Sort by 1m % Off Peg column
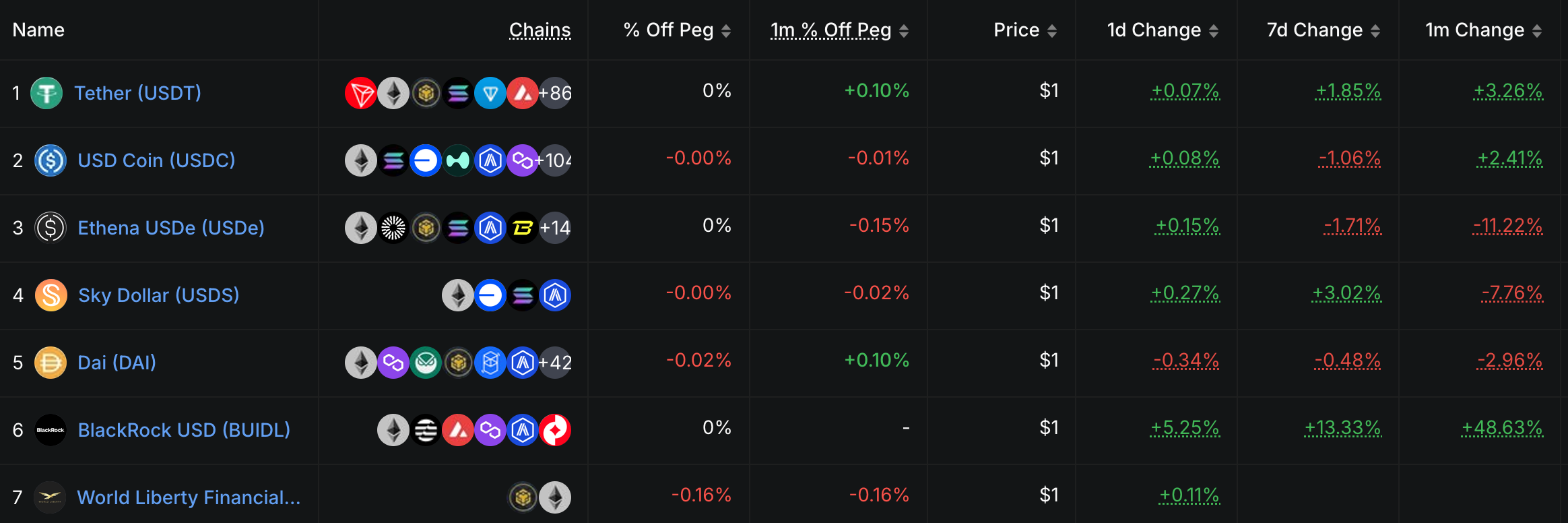Image resolution: width=1568 pixels, height=523 pixels. [x=904, y=31]
